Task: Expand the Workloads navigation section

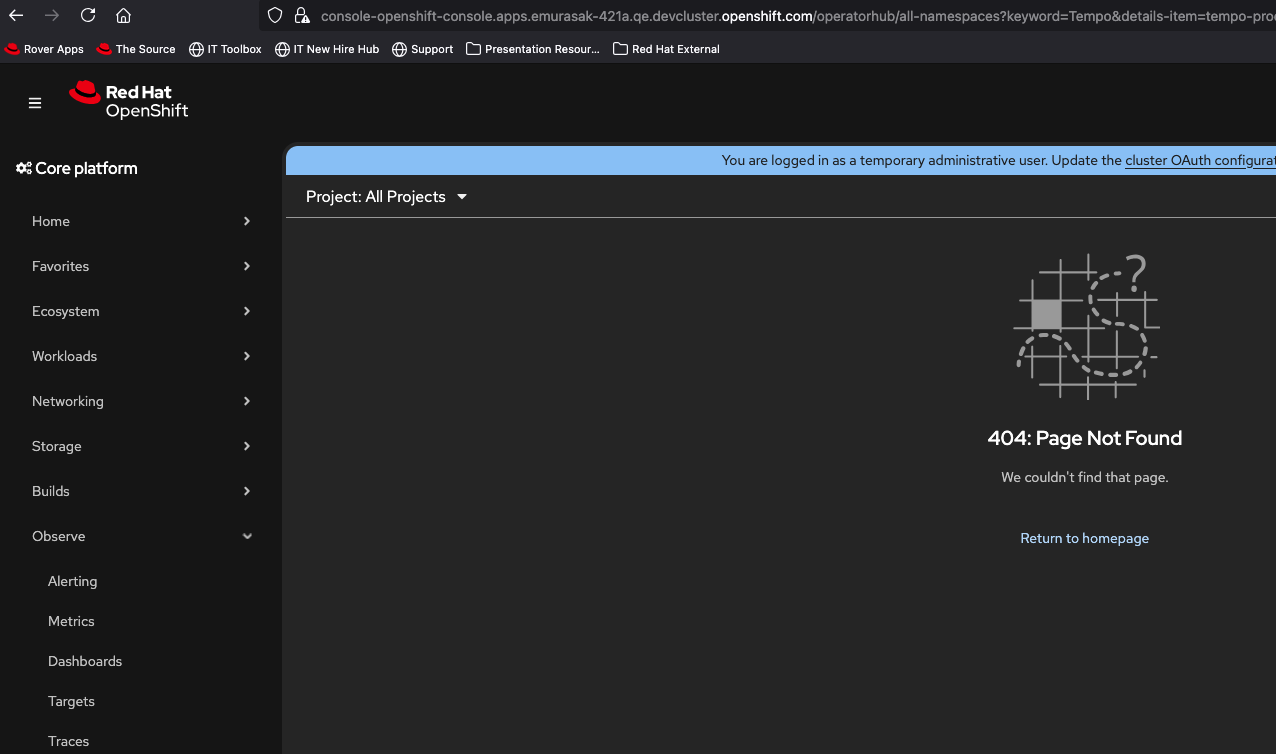Action: click(x=141, y=356)
